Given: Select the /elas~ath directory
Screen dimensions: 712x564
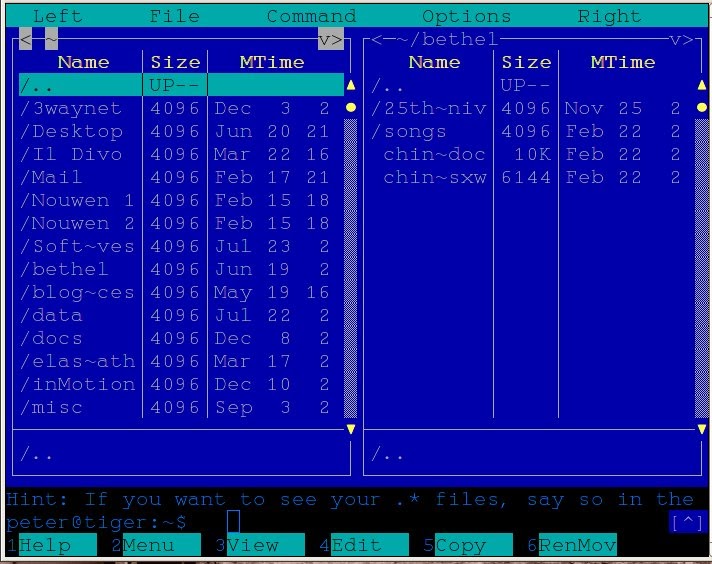Looking at the screenshot, I should [181, 361].
